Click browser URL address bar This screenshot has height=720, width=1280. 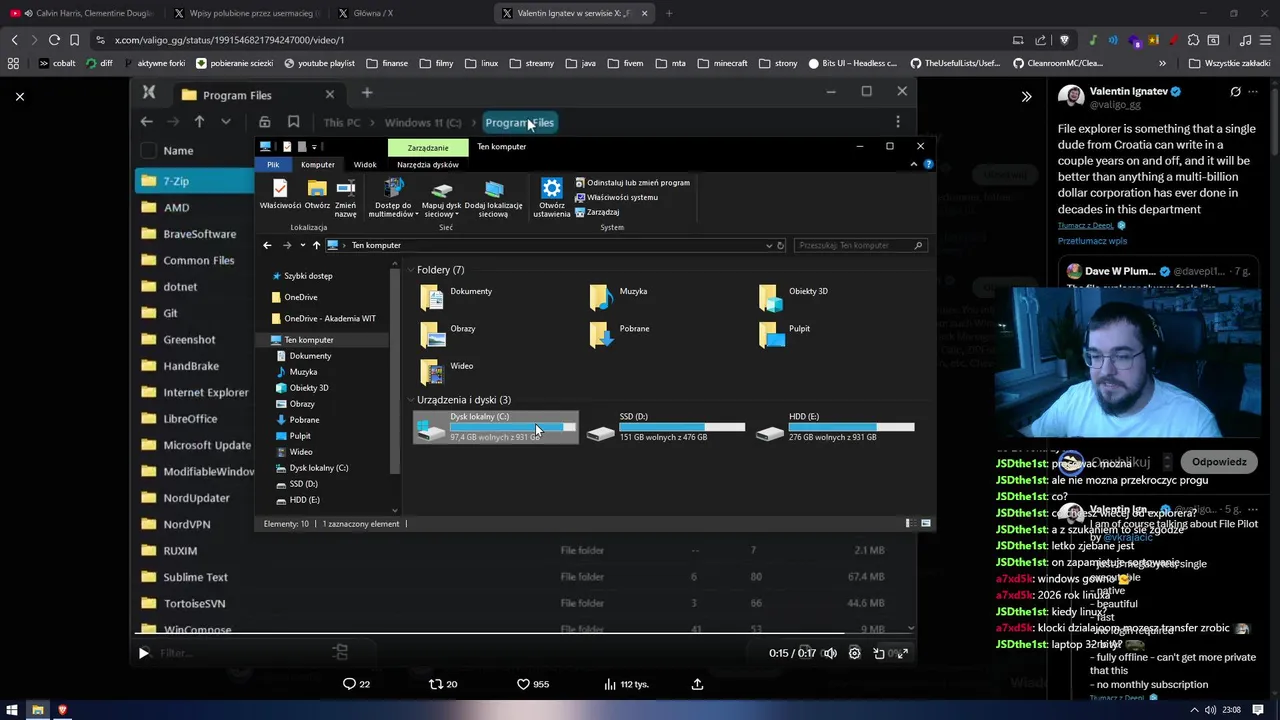[x=550, y=40]
